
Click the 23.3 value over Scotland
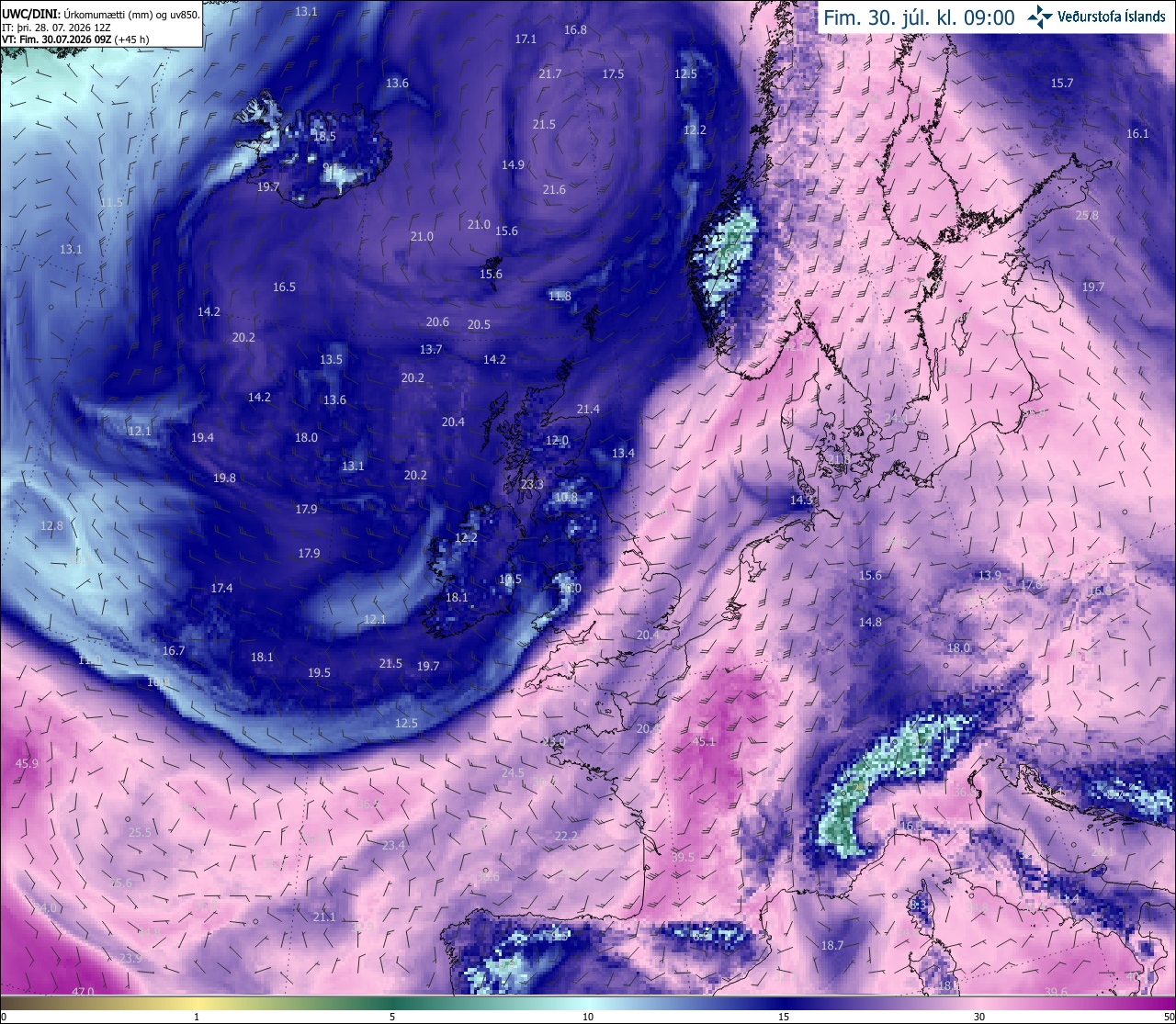[x=532, y=484]
